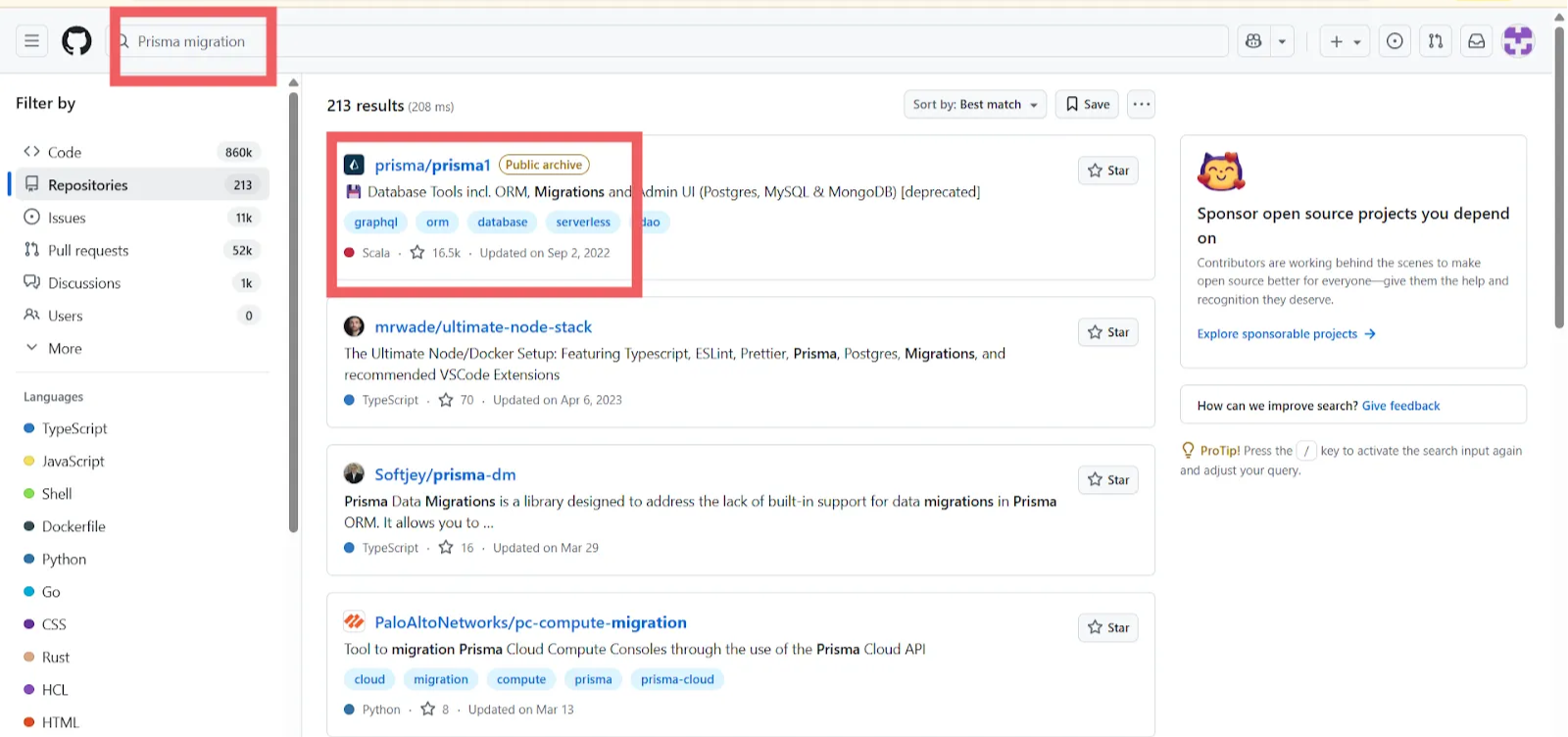
Task: Select the graphql topic tag
Action: pyautogui.click(x=375, y=222)
